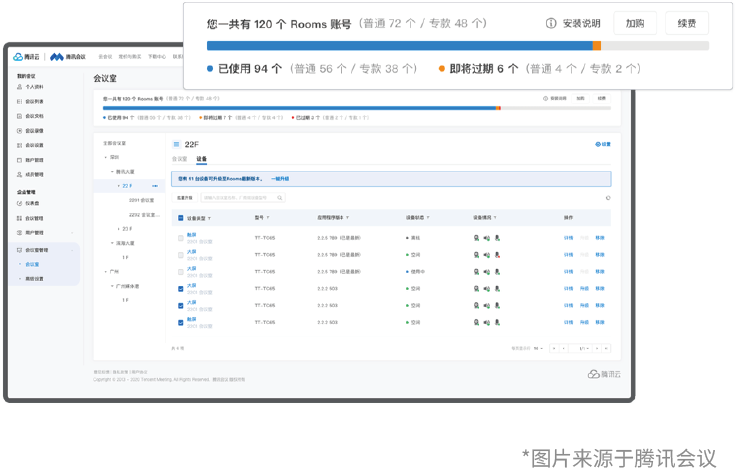735x468 pixels.
Task: Uncheck the last device row checkbox
Action: tap(181, 322)
